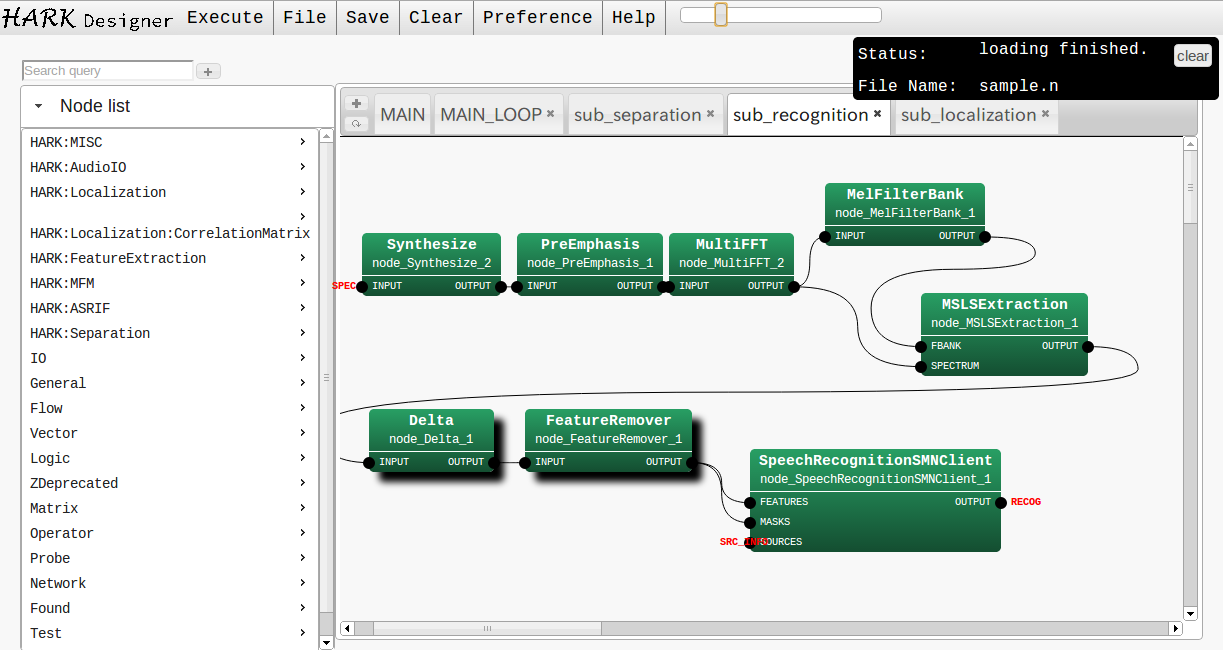Close the sub_localization tab
Screen dimensions: 1223x650
[1046, 114]
